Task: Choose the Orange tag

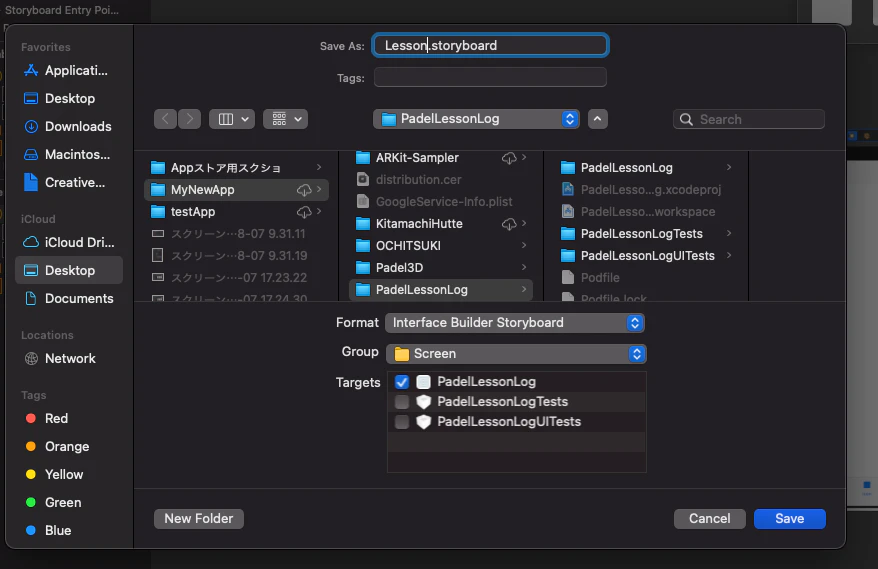Action: pyautogui.click(x=58, y=446)
